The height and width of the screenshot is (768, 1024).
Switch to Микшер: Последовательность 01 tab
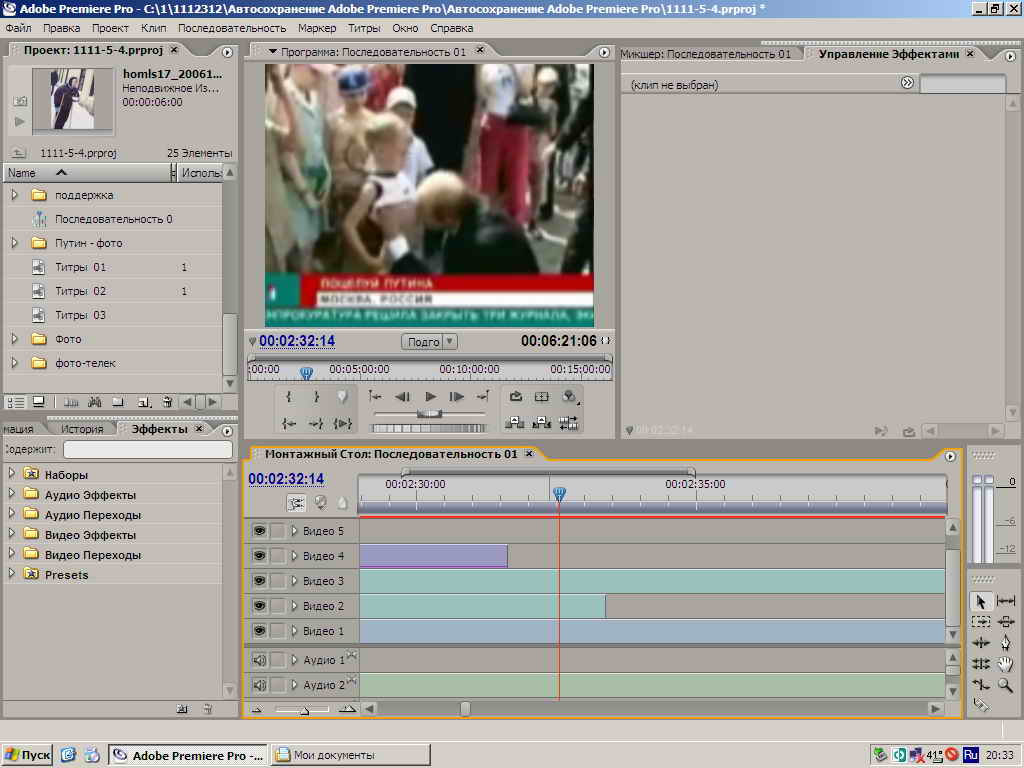point(705,54)
